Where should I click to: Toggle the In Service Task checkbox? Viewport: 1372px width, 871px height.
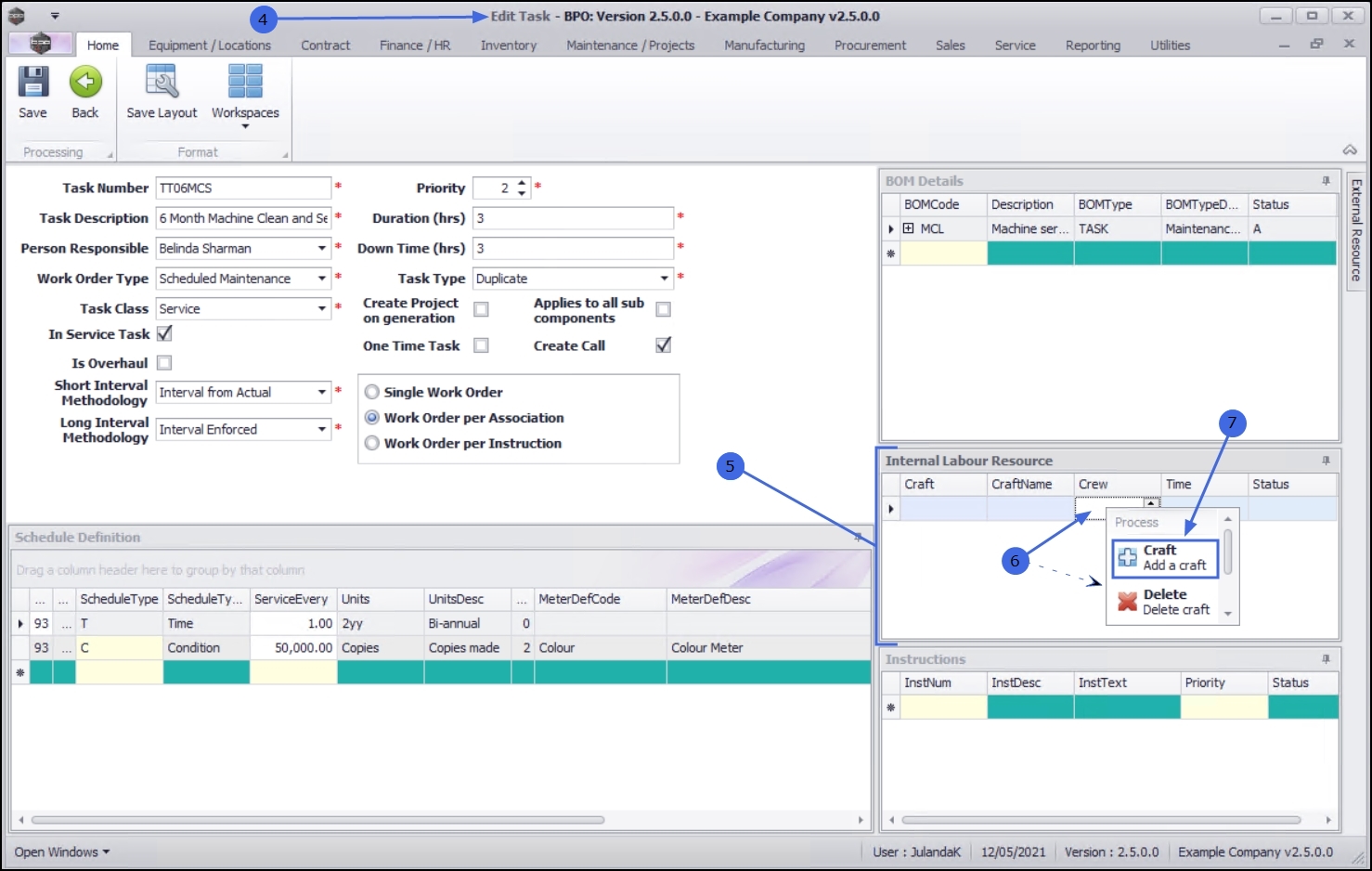pos(164,333)
